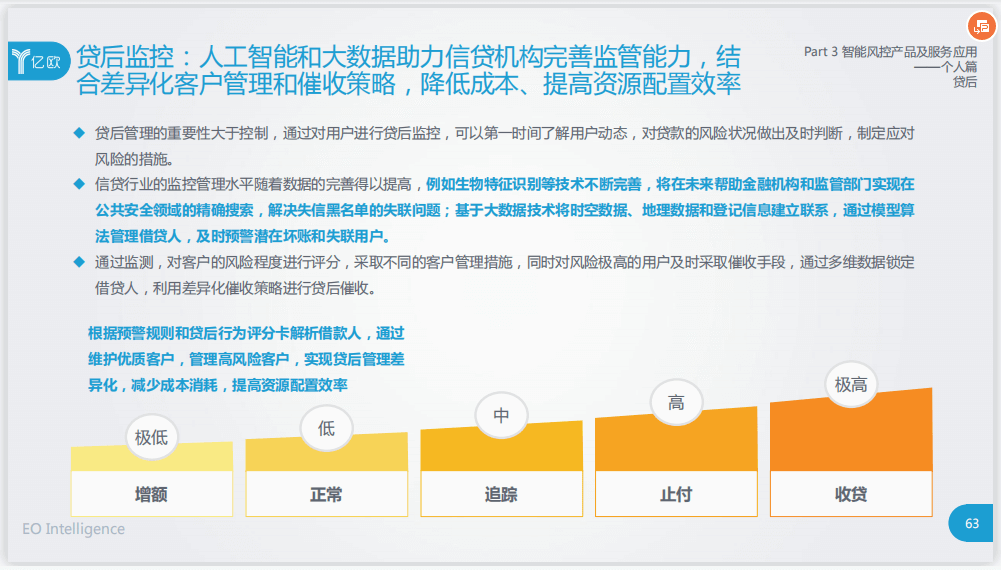Viewport: 1001px width, 570px height.
Task: Click the orange comment icon in the top-right corner
Action: tap(981, 27)
